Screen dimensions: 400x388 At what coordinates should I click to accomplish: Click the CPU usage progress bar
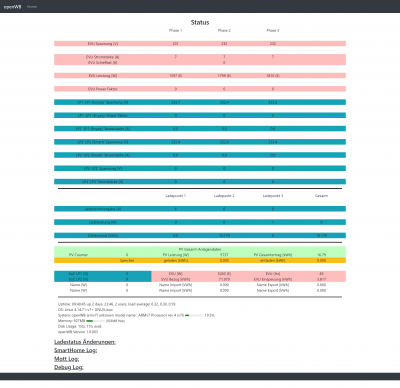(x=194, y=315)
